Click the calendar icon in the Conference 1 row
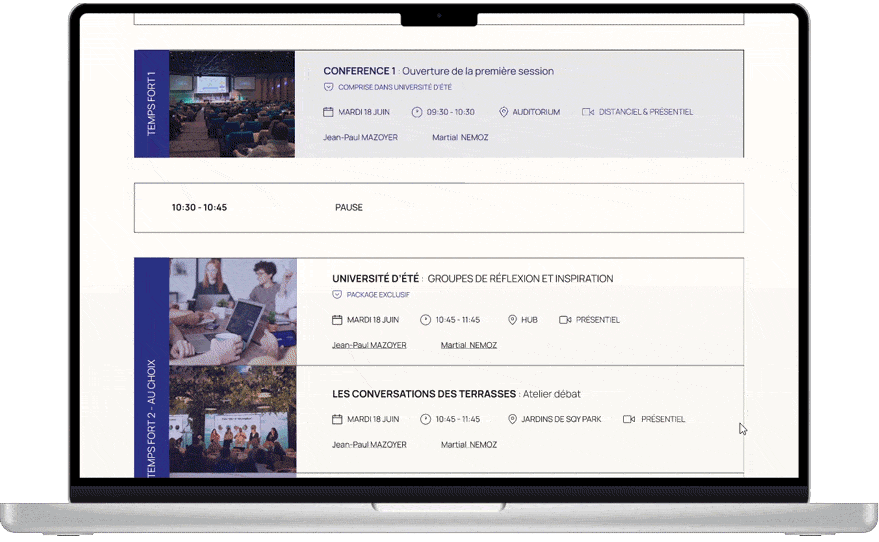The height and width of the screenshot is (542, 879). tap(328, 112)
